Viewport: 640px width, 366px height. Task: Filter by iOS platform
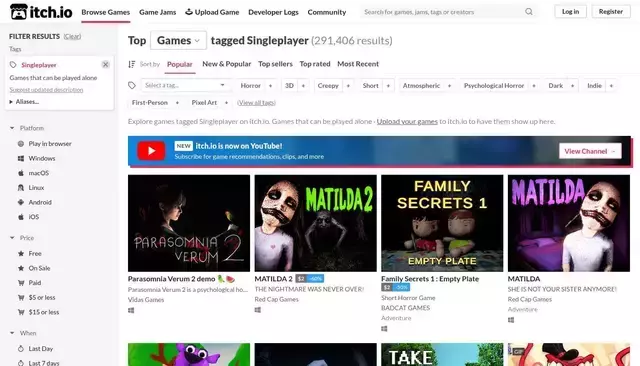29,217
